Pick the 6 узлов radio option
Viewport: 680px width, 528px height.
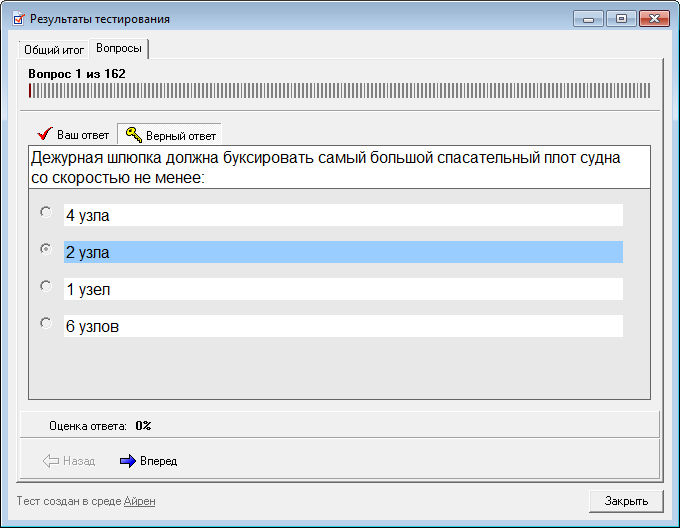(45, 323)
